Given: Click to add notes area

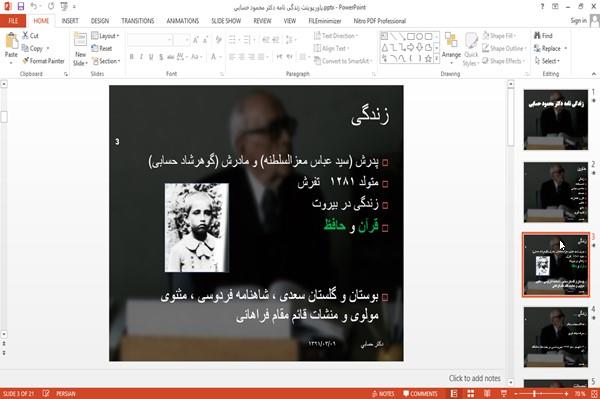Looking at the screenshot, I should tap(474, 378).
